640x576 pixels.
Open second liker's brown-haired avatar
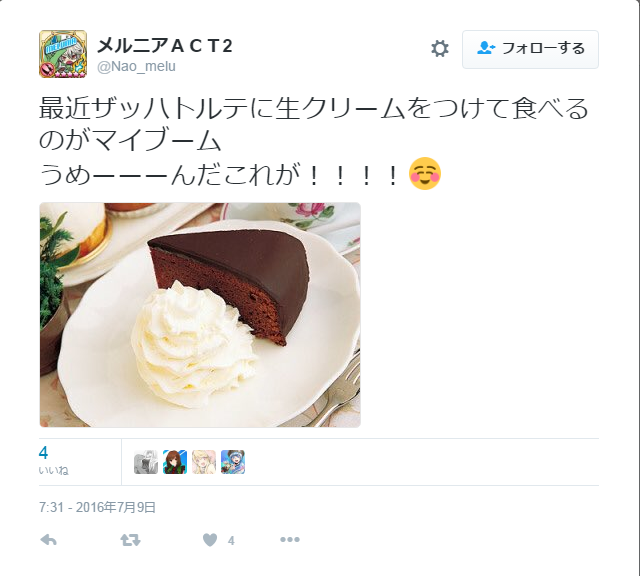(175, 462)
